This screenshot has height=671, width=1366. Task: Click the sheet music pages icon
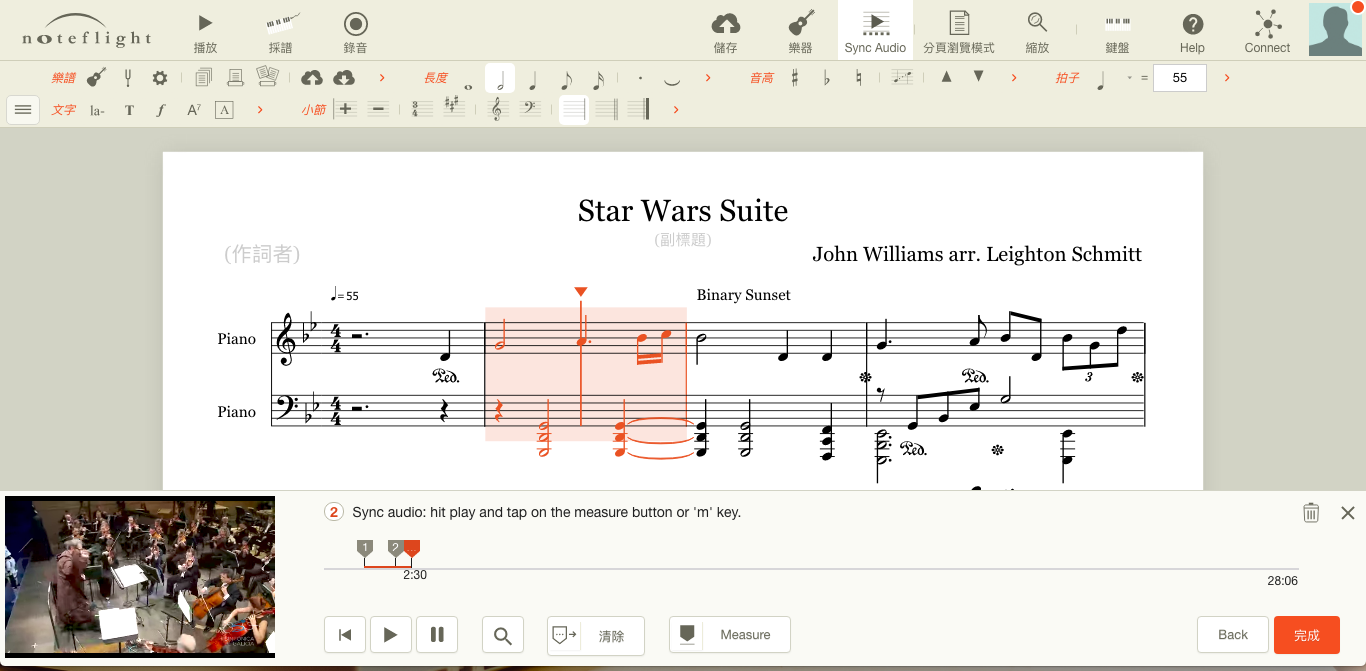(267, 78)
